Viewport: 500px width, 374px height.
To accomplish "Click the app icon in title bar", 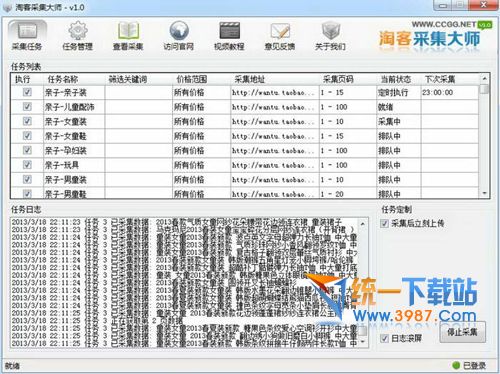I will [7, 7].
